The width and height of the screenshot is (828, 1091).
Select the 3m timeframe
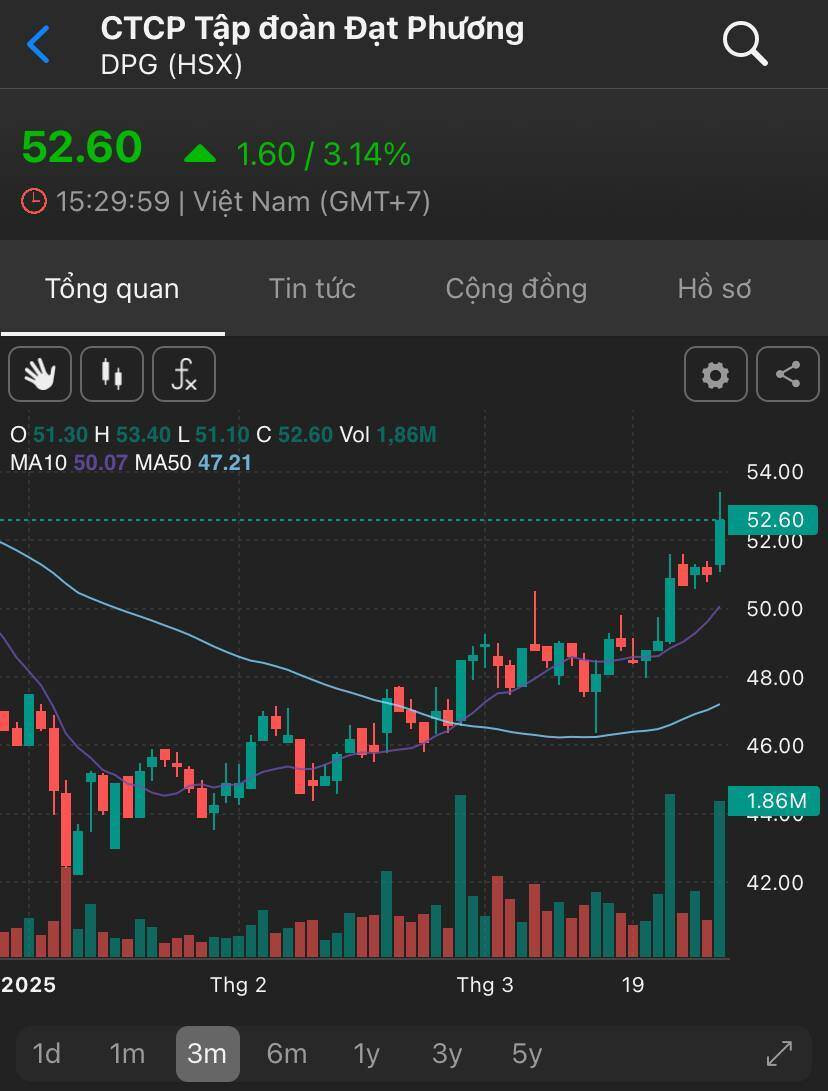click(x=207, y=1053)
